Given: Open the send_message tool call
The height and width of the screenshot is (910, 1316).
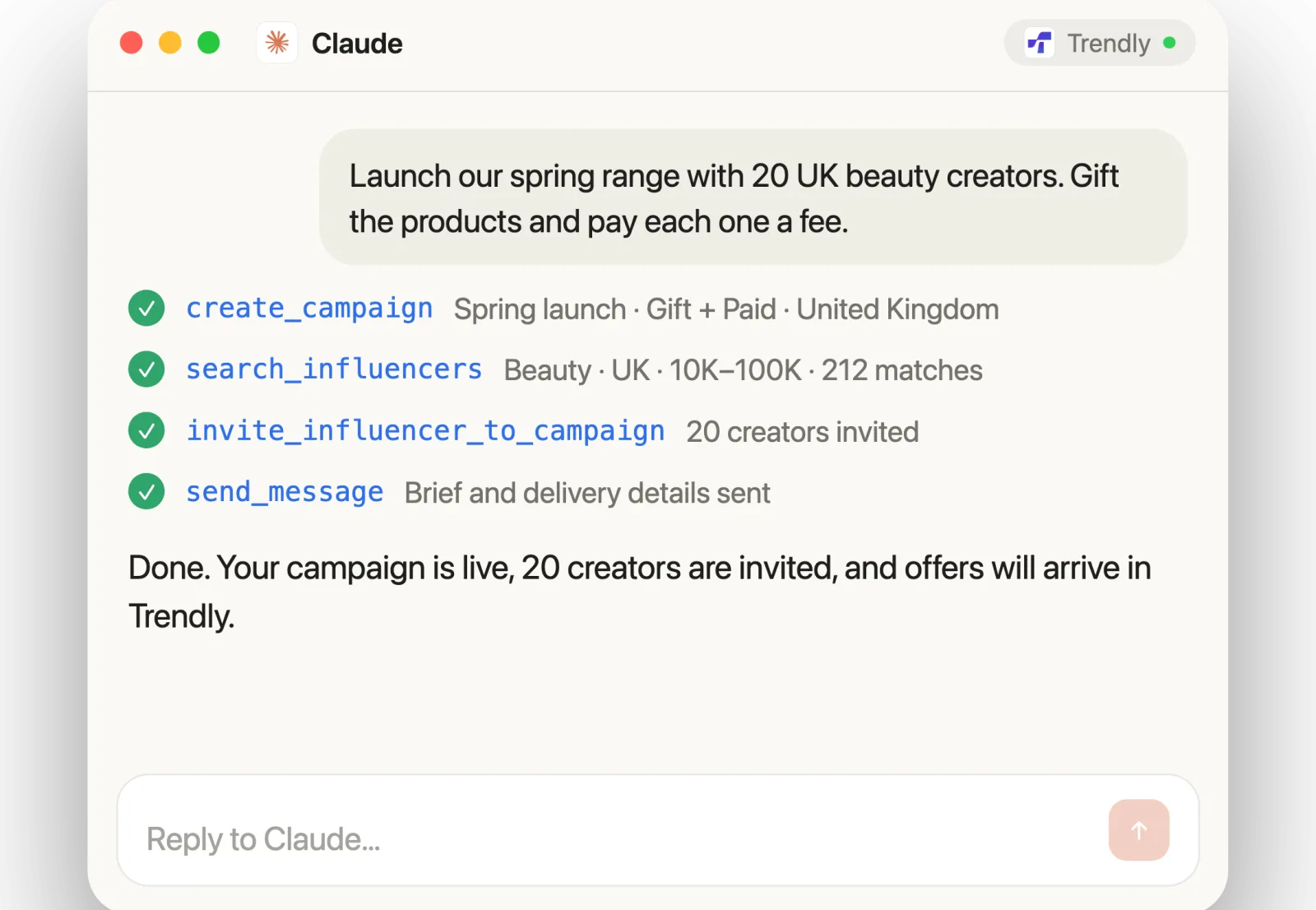Looking at the screenshot, I should pyautogui.click(x=285, y=492).
